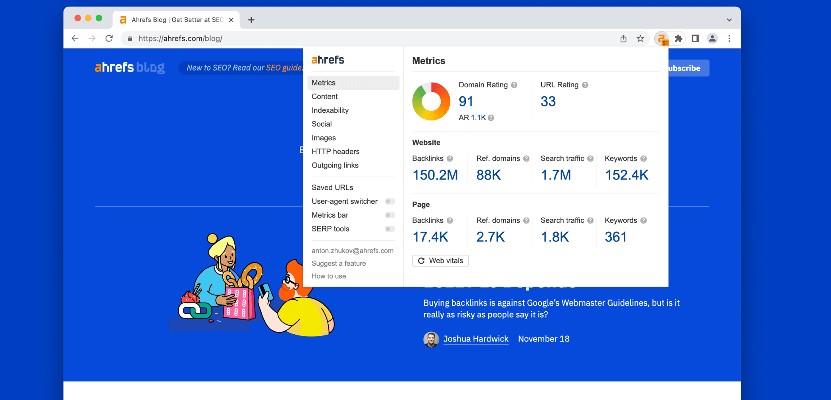Open the Chrome profile avatar

712,38
